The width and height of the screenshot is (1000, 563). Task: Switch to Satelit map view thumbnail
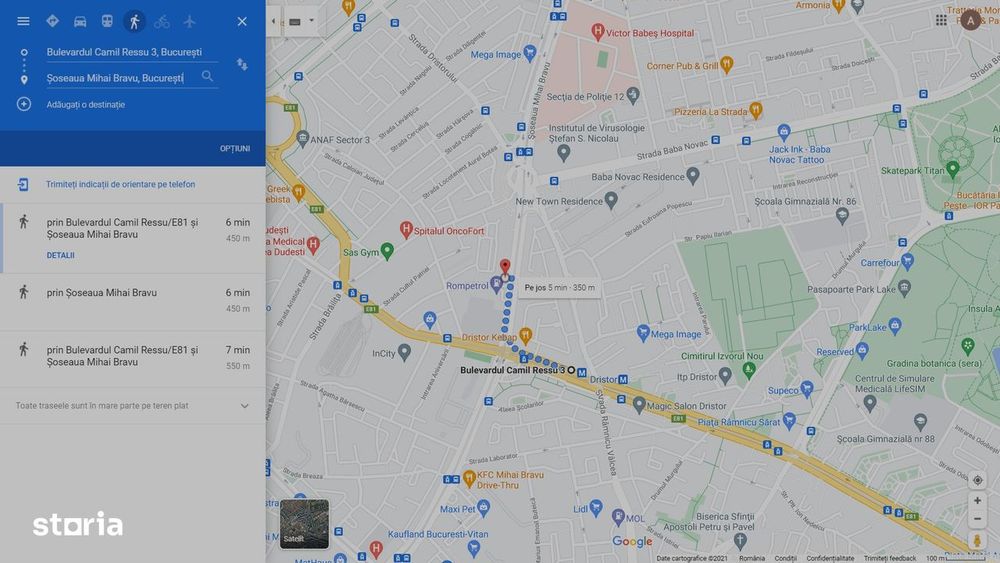304,524
